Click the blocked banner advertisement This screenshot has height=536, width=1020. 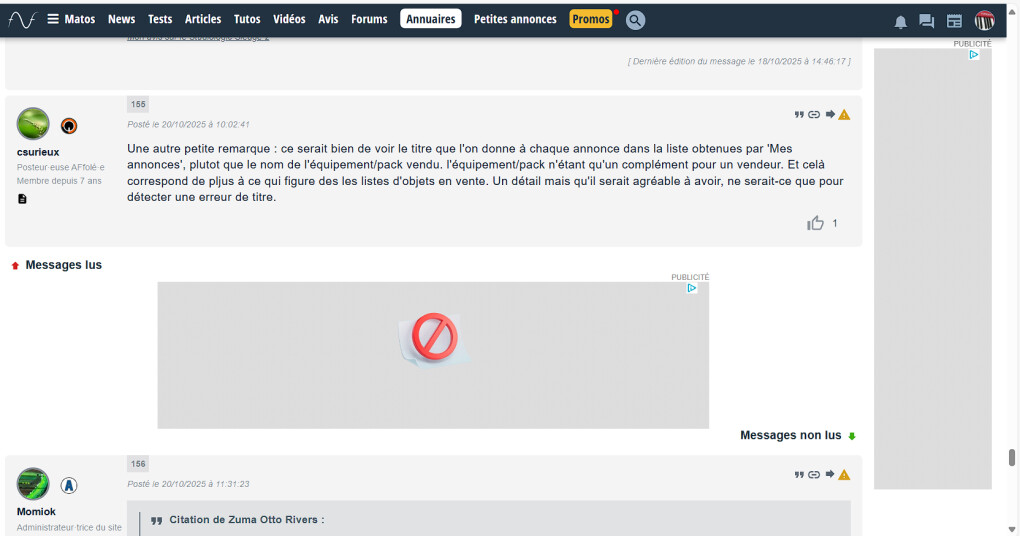(433, 355)
